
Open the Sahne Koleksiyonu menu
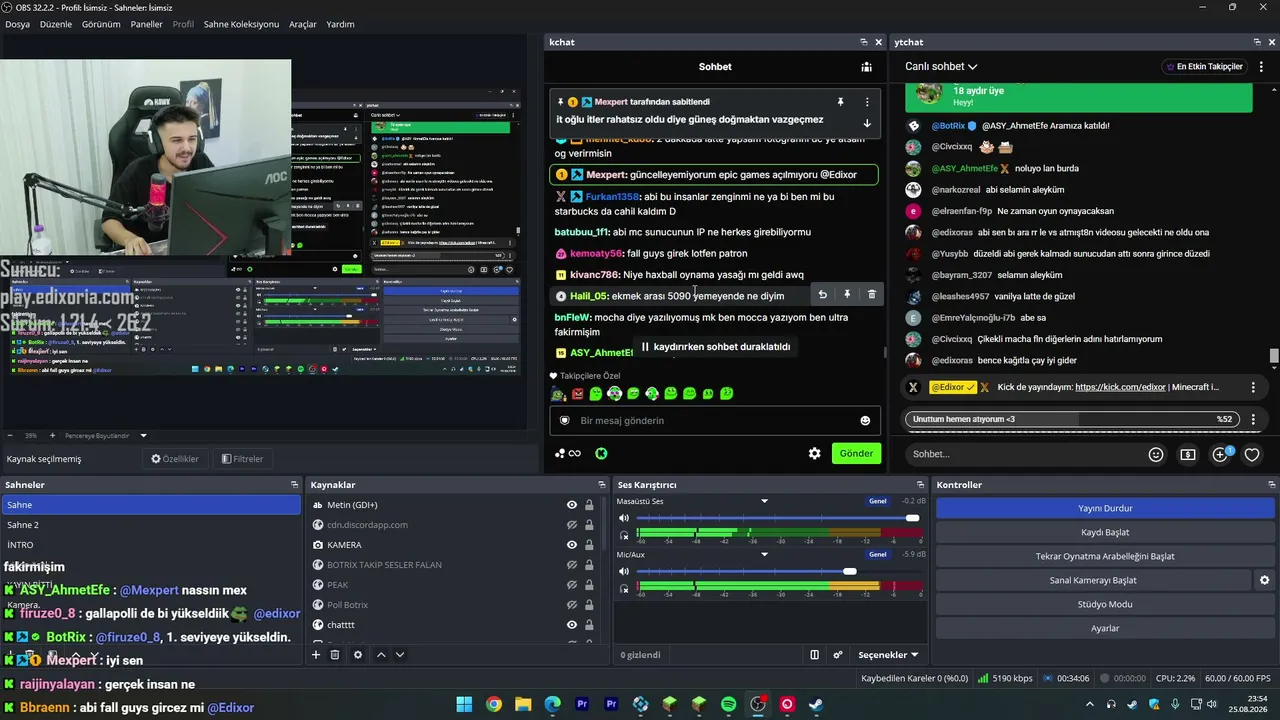[241, 24]
